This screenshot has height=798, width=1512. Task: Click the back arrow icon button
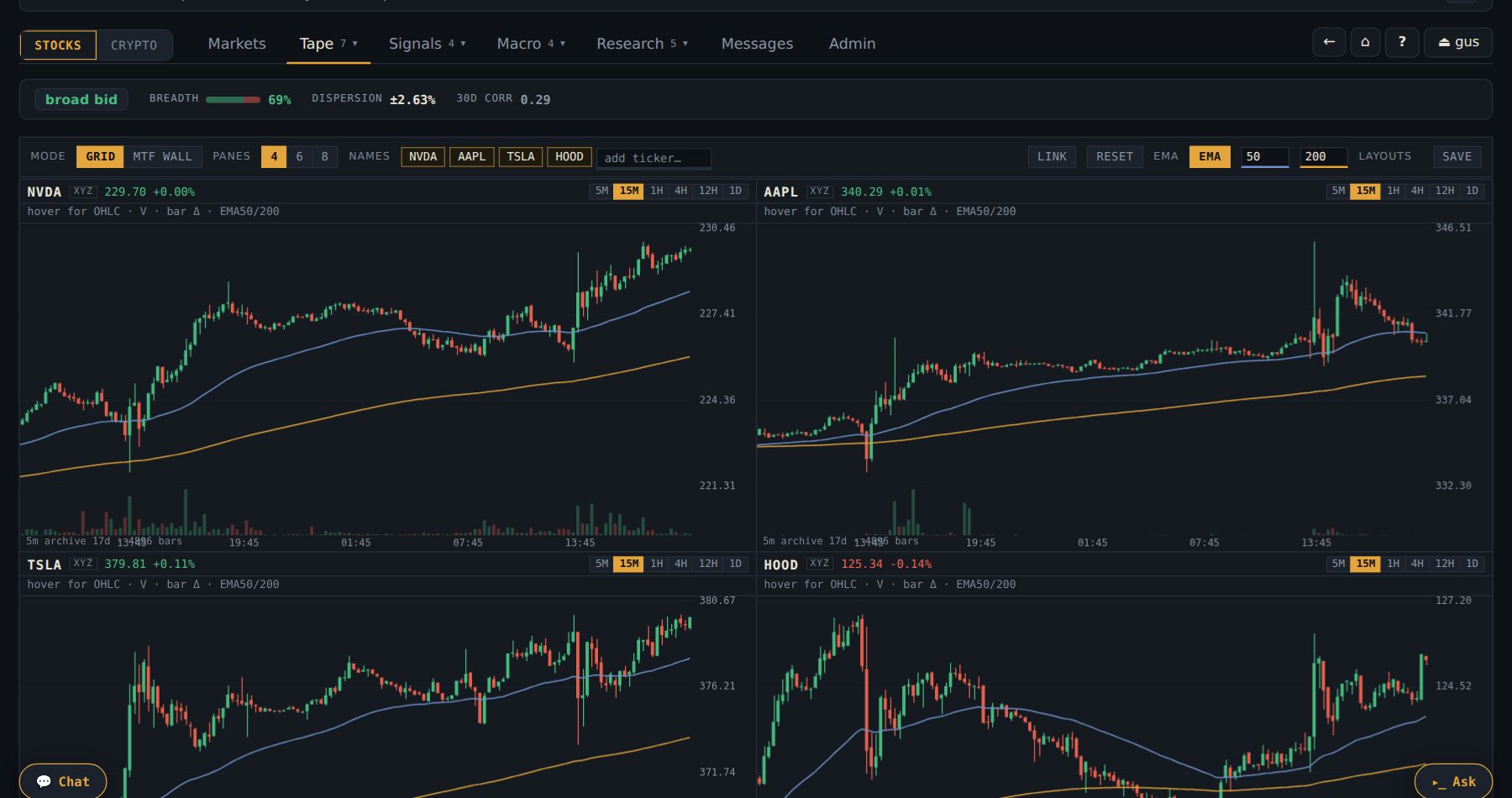pos(1329,42)
